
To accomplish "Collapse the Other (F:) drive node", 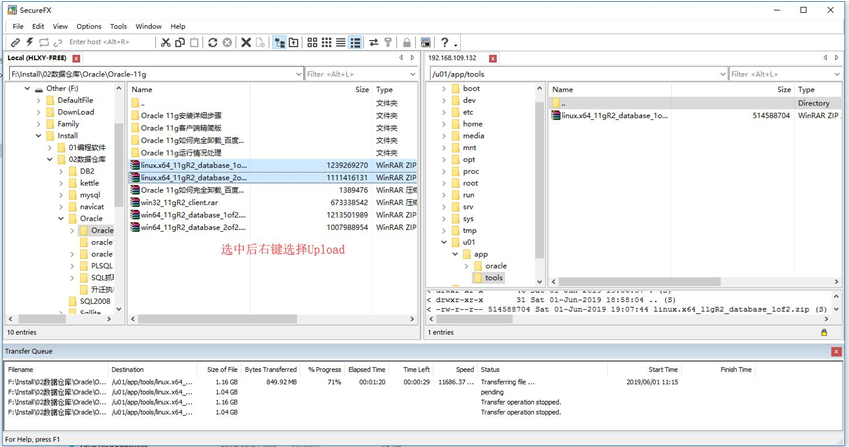I will 27,88.
